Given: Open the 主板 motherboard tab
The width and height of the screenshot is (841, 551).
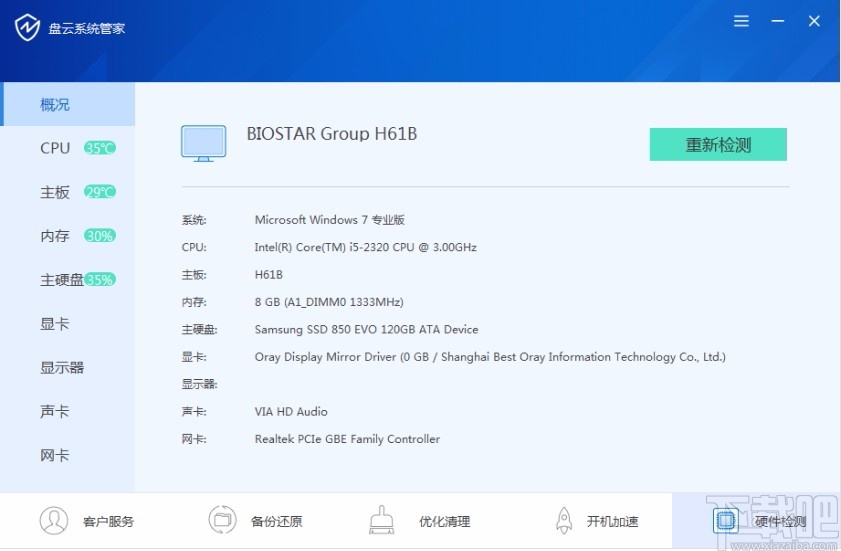Looking at the screenshot, I should click(x=68, y=192).
